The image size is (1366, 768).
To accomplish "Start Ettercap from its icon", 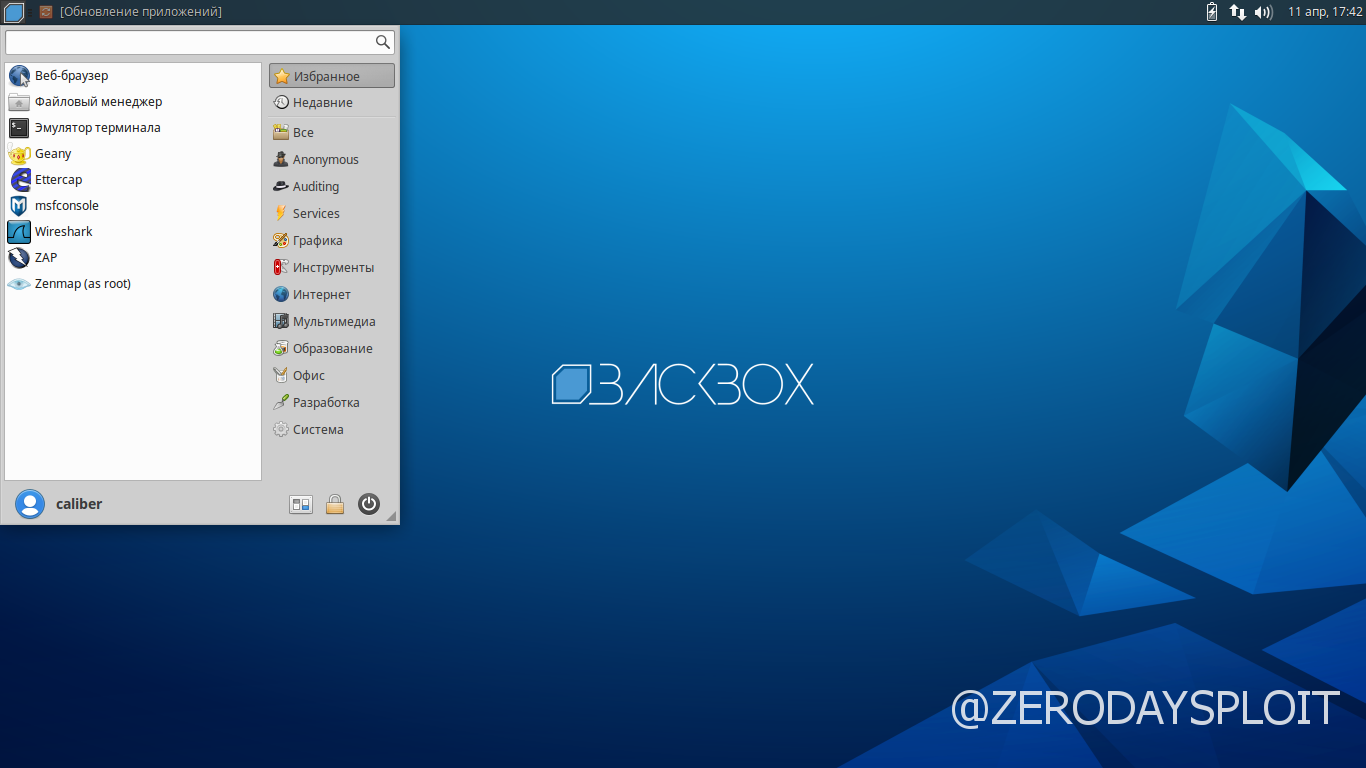I will point(19,180).
